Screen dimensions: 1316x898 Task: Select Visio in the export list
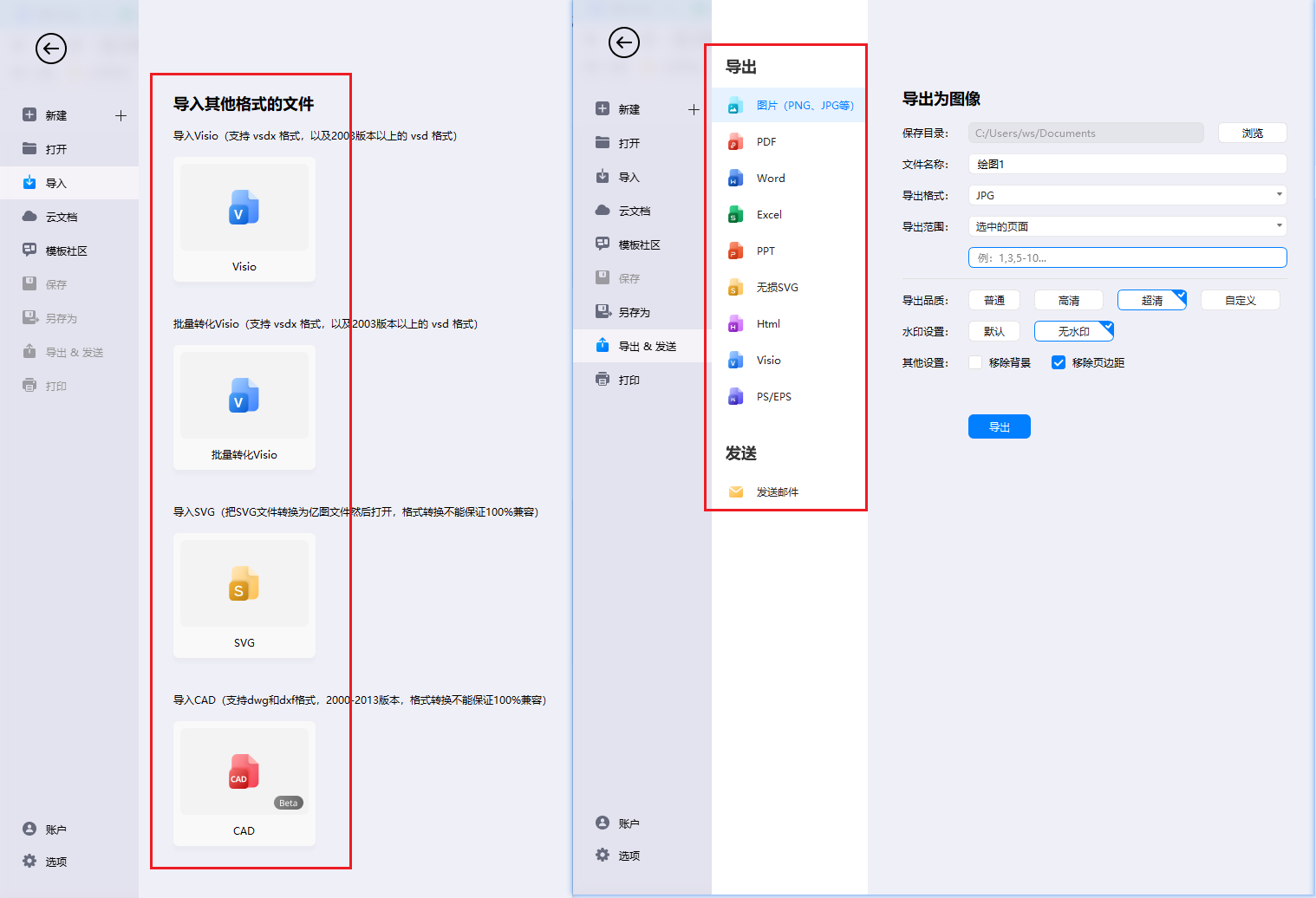point(788,361)
